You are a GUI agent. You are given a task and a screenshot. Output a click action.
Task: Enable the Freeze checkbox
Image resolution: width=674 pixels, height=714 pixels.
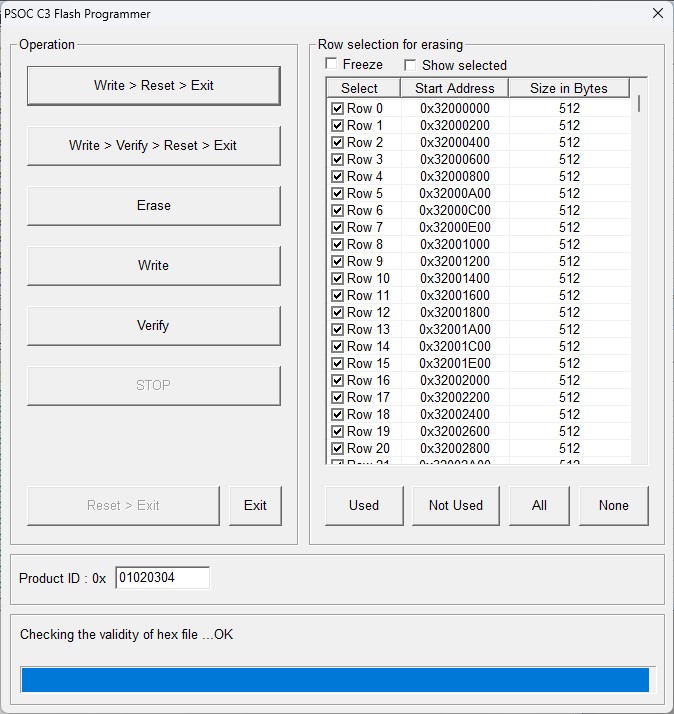332,65
